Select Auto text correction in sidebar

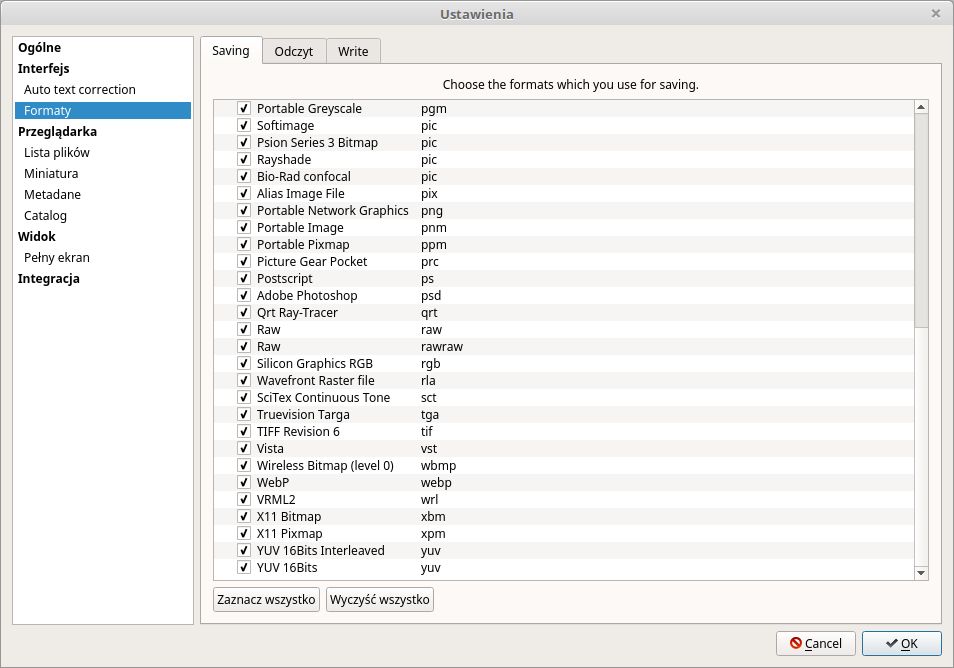click(80, 90)
